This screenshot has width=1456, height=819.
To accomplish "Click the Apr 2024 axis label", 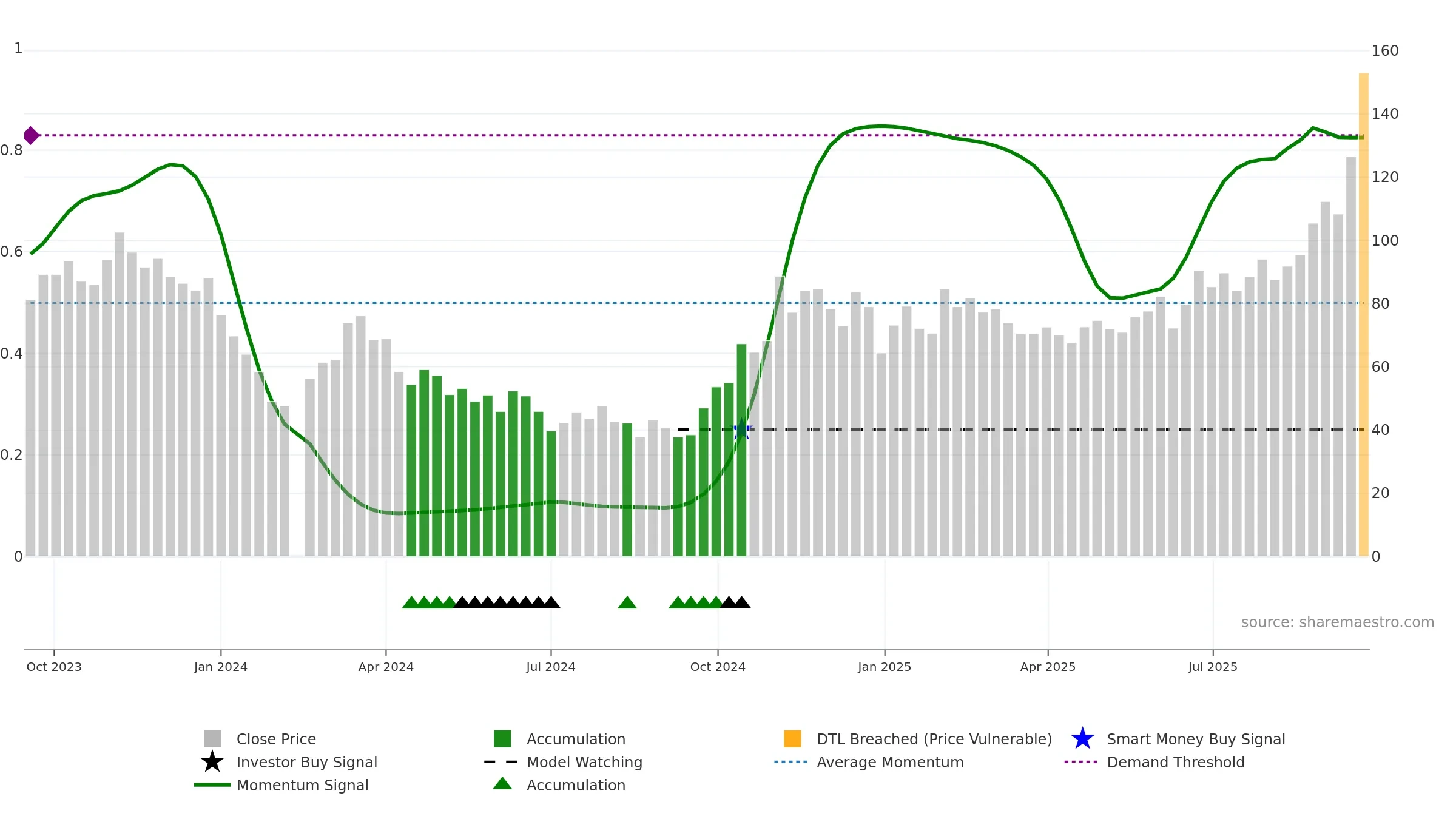I will pyautogui.click(x=386, y=667).
